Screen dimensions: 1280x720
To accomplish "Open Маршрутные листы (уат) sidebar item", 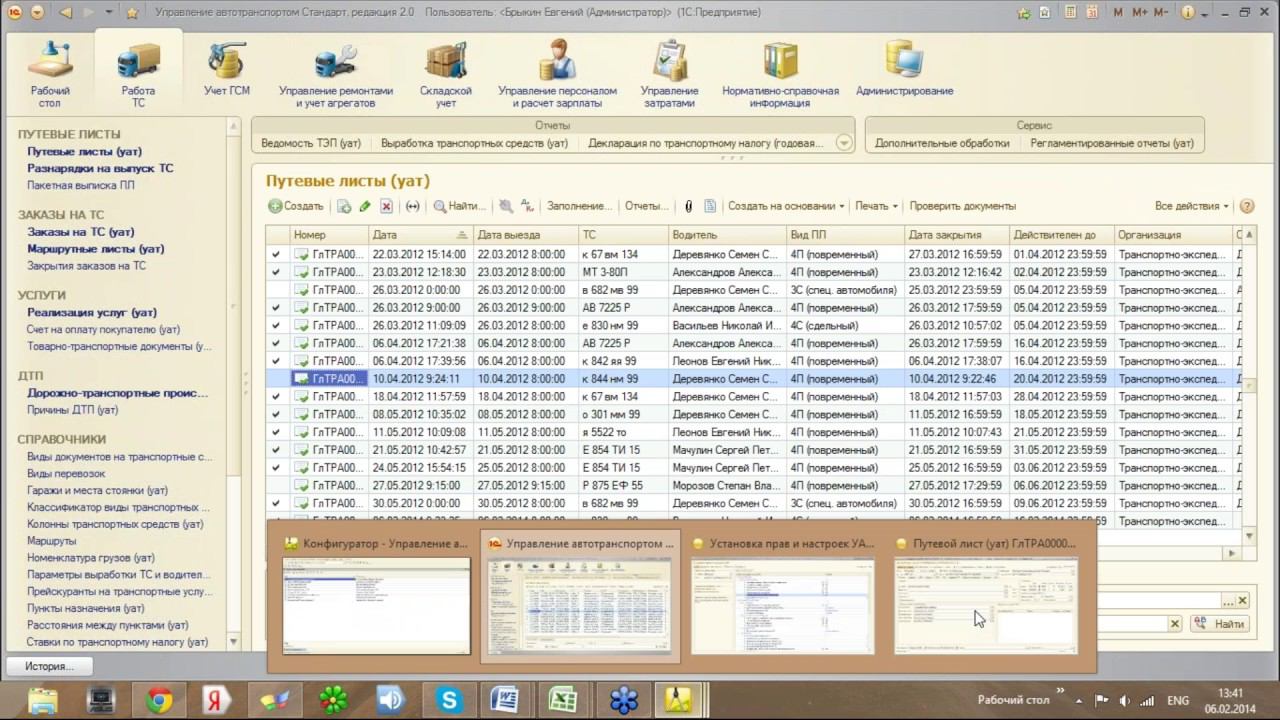I will [x=96, y=249].
